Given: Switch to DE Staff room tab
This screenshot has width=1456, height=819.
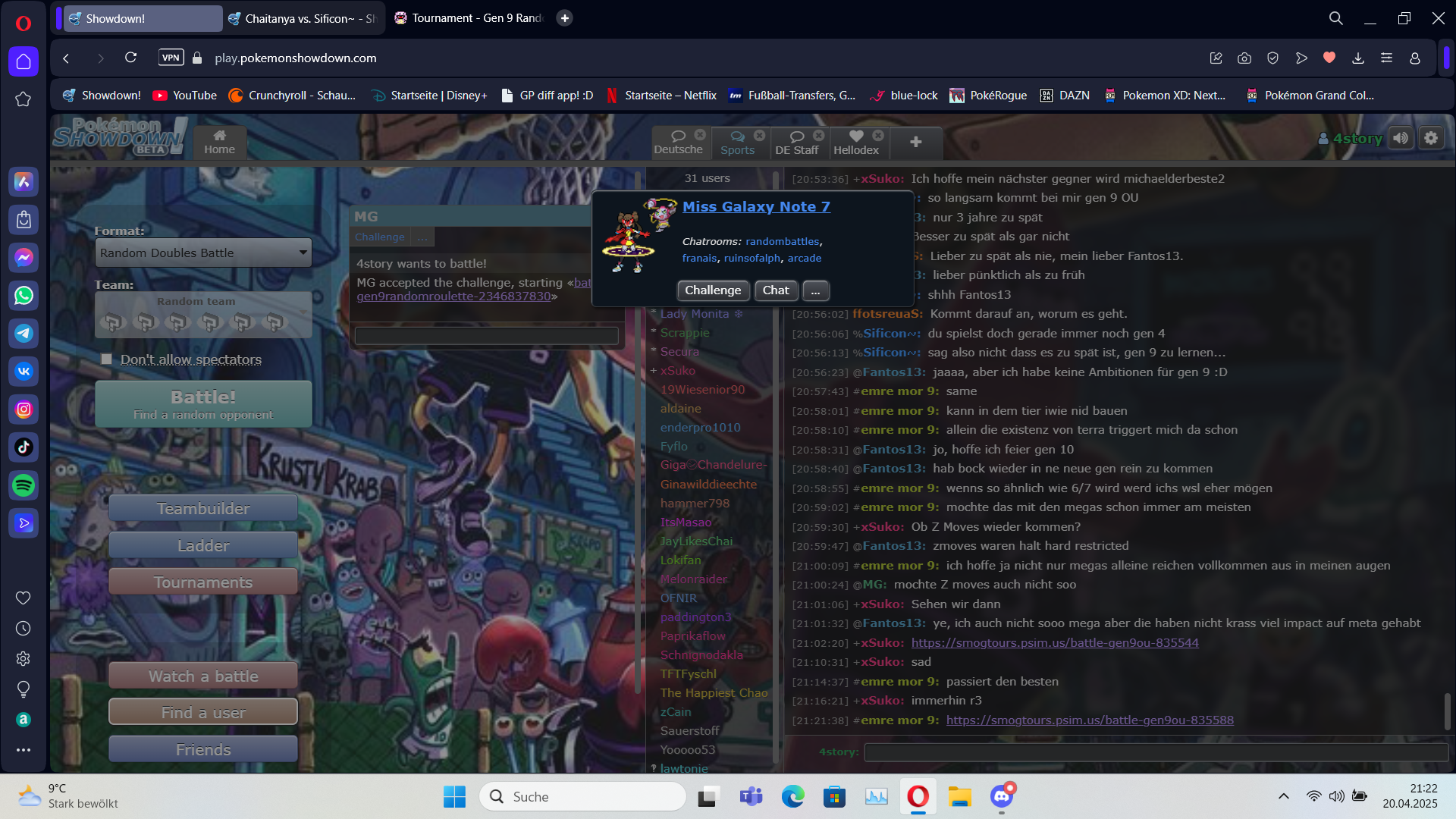Looking at the screenshot, I should 797,143.
